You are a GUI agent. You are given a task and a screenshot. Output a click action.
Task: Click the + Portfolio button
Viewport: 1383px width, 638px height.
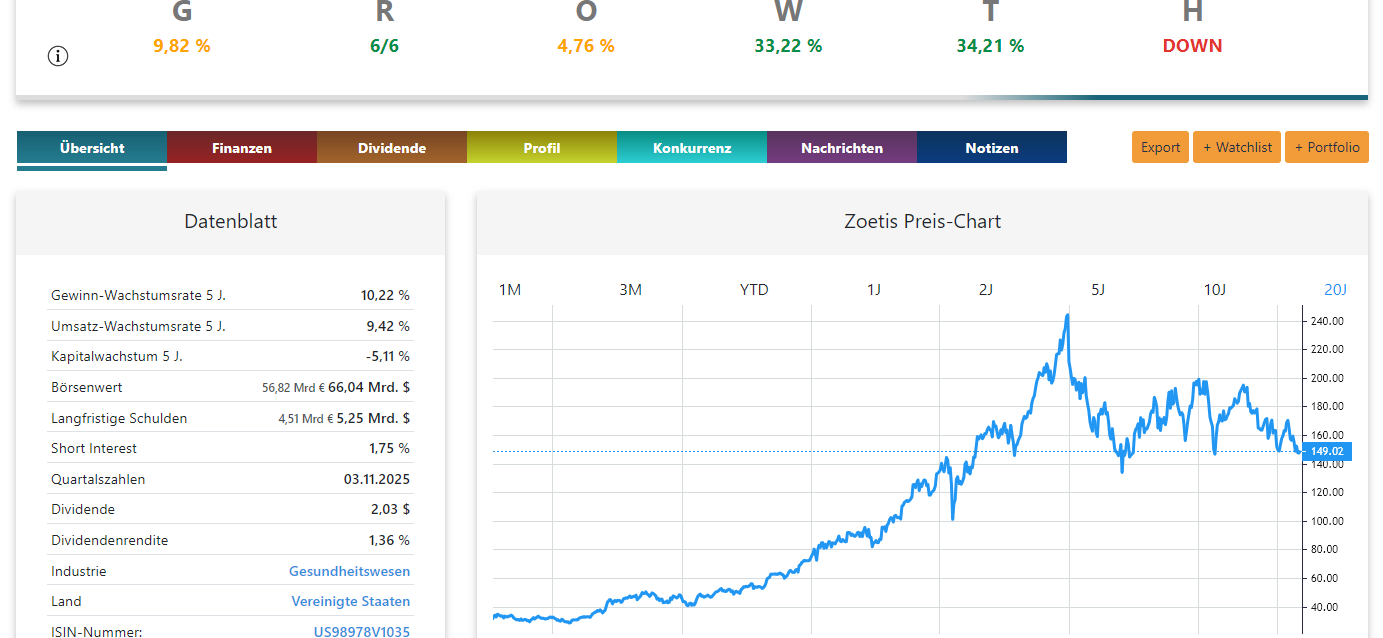(x=1327, y=147)
